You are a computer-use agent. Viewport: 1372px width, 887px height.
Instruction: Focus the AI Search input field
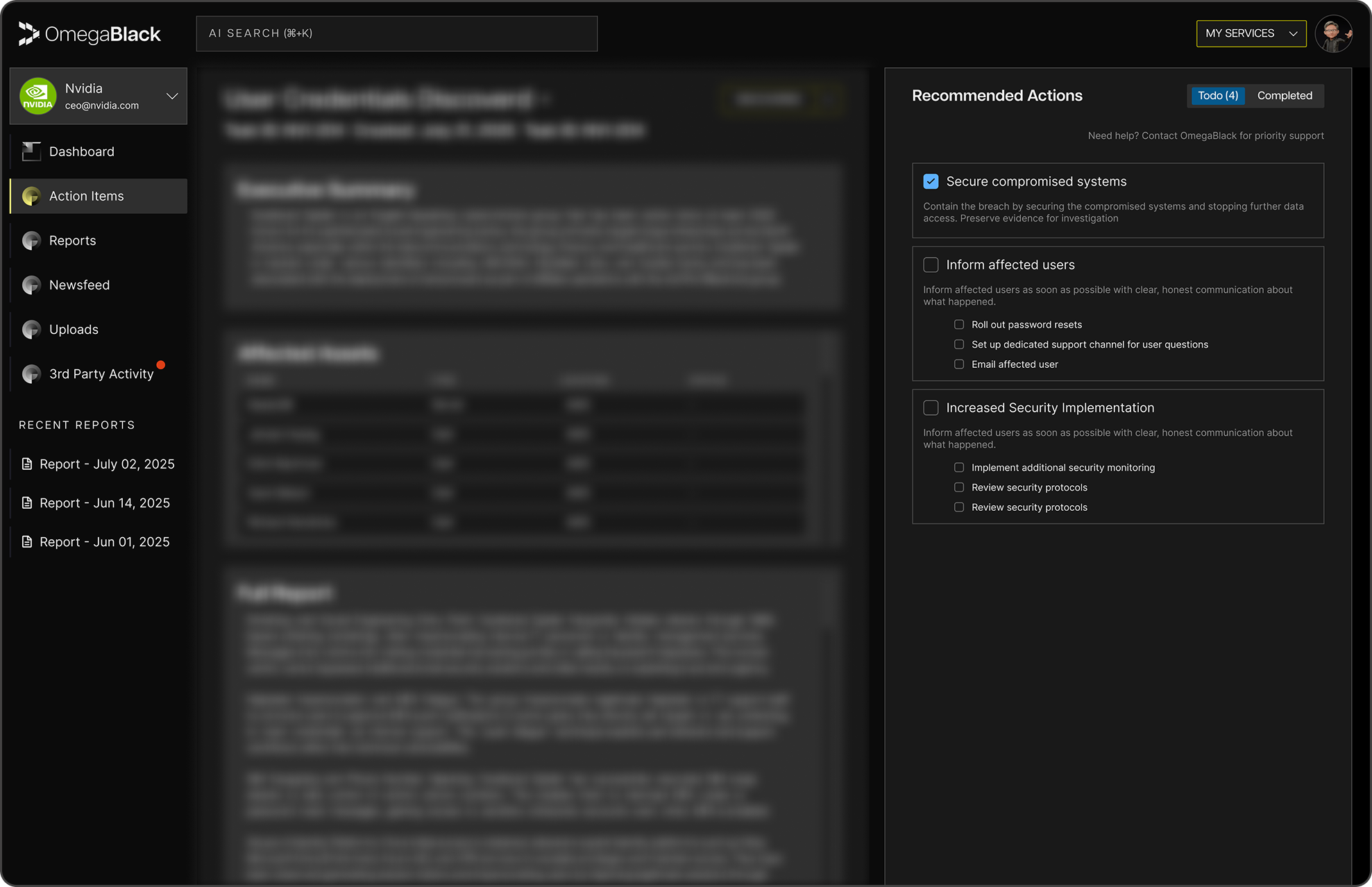tap(396, 33)
